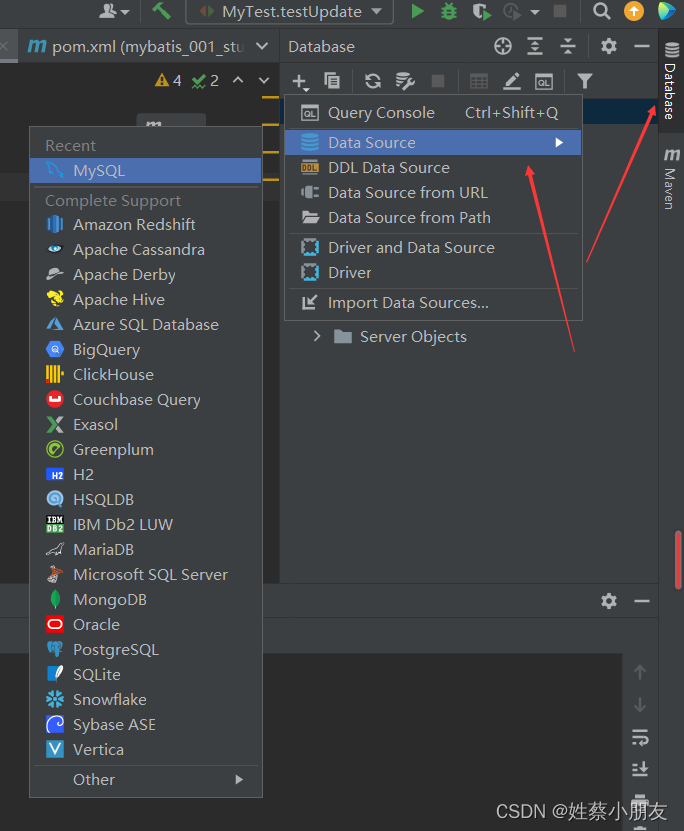The width and height of the screenshot is (684, 831).
Task: Run with coverage shield icon
Action: tap(481, 11)
